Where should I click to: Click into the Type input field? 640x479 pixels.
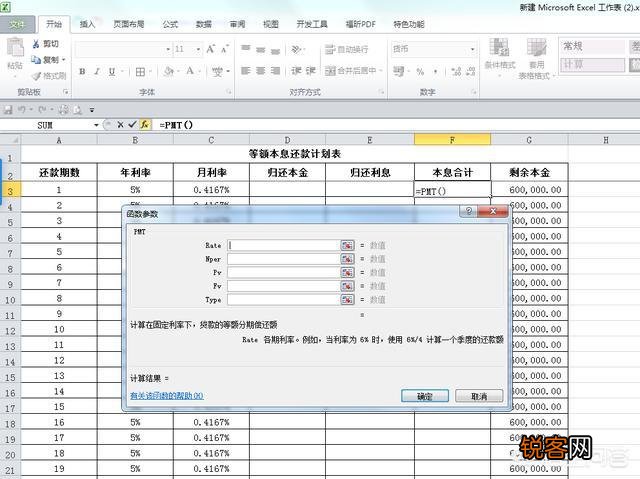coord(283,299)
